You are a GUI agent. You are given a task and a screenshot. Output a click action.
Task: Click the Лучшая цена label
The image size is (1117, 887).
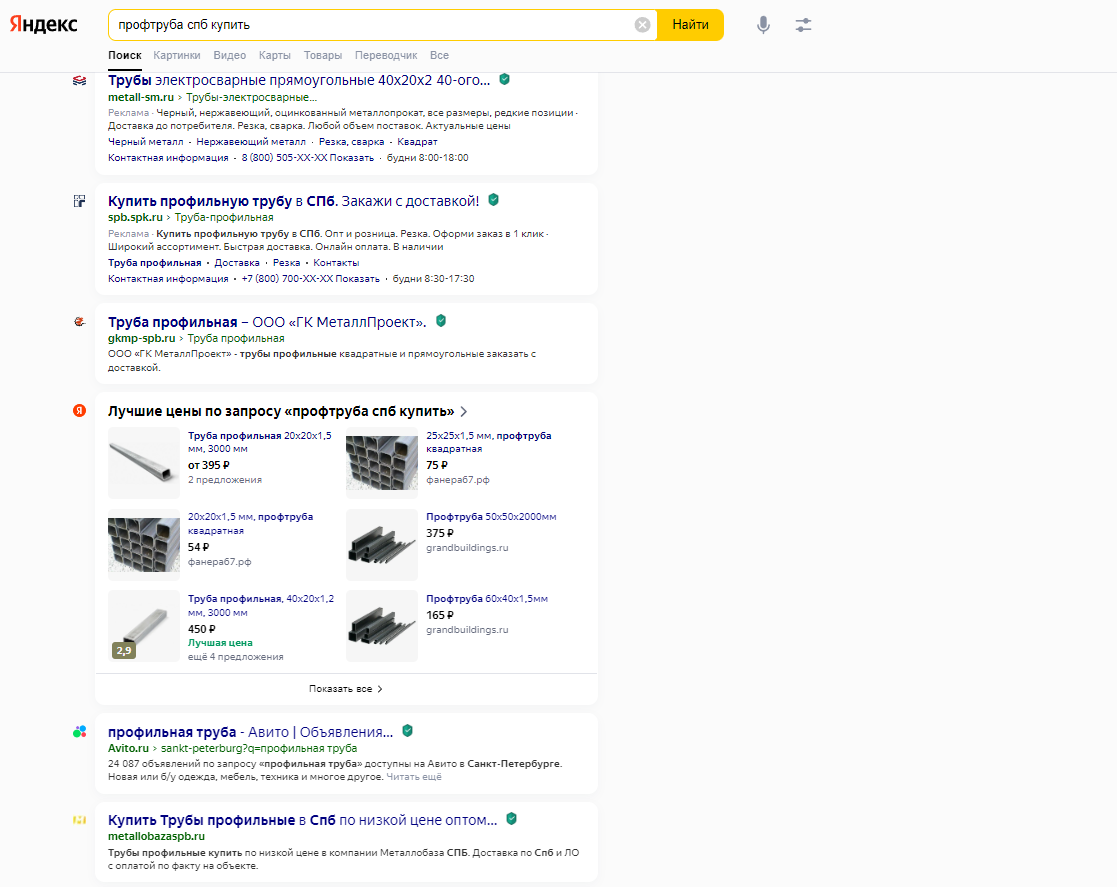pos(220,643)
